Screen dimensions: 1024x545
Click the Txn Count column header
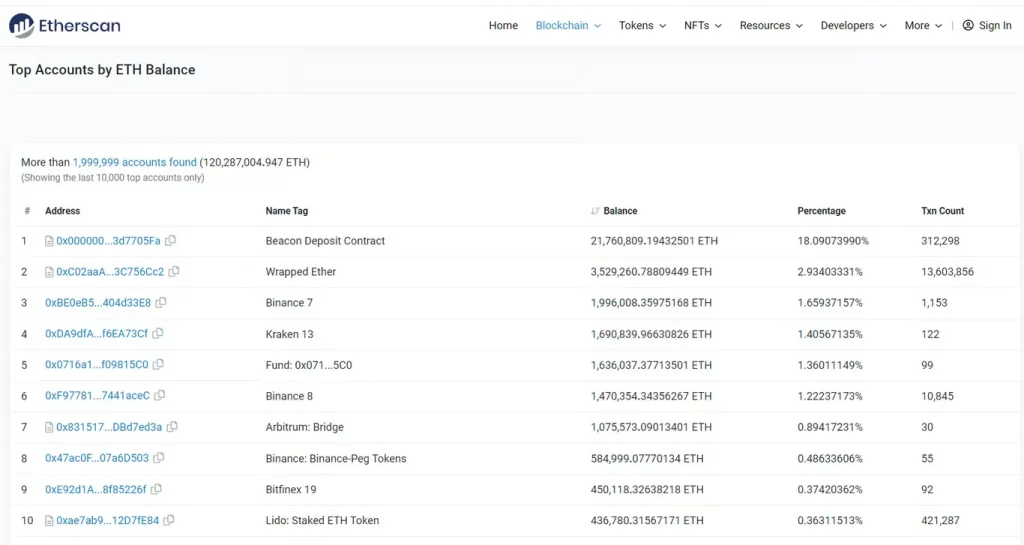coord(942,211)
